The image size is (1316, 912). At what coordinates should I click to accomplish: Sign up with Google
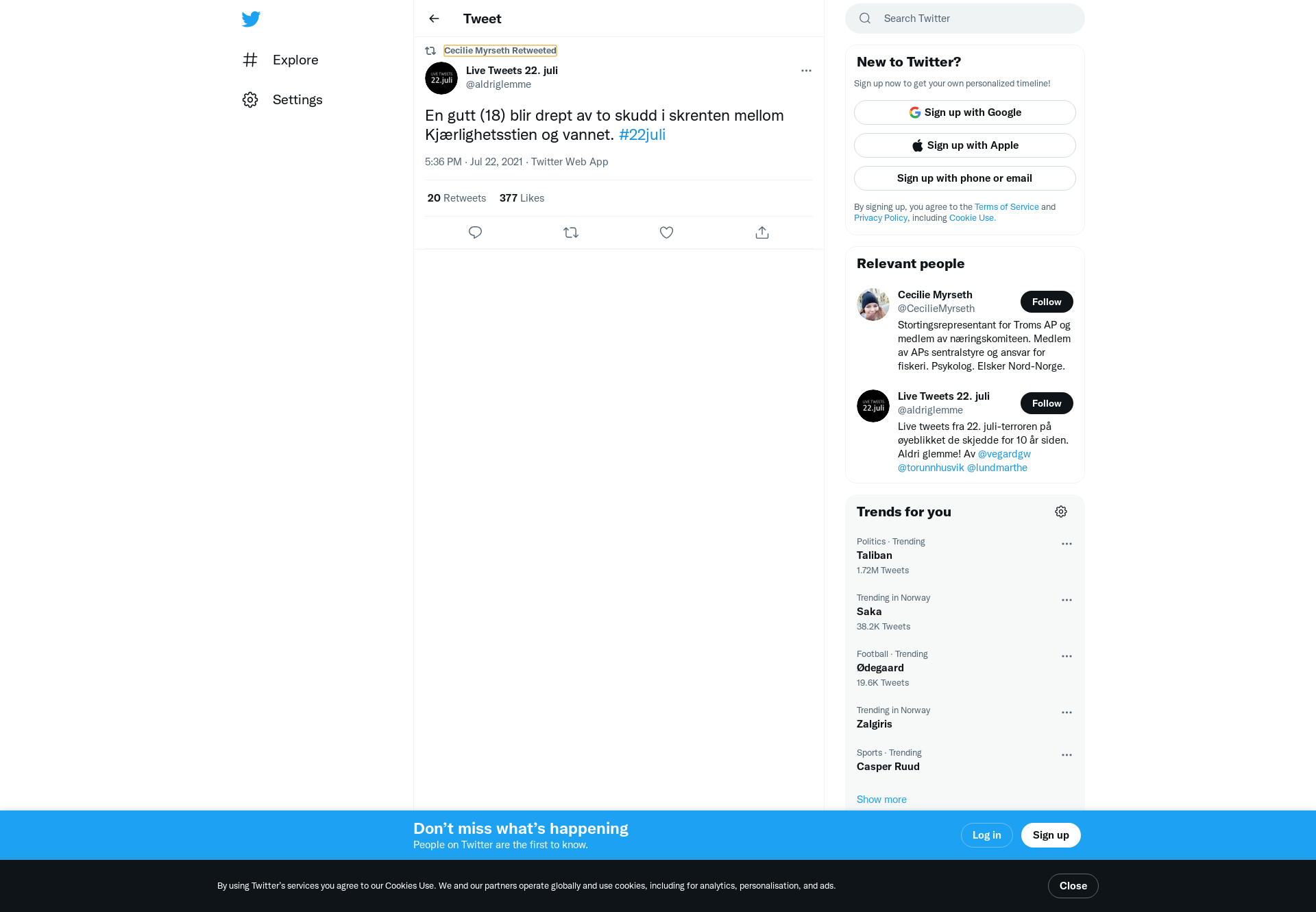(x=965, y=112)
